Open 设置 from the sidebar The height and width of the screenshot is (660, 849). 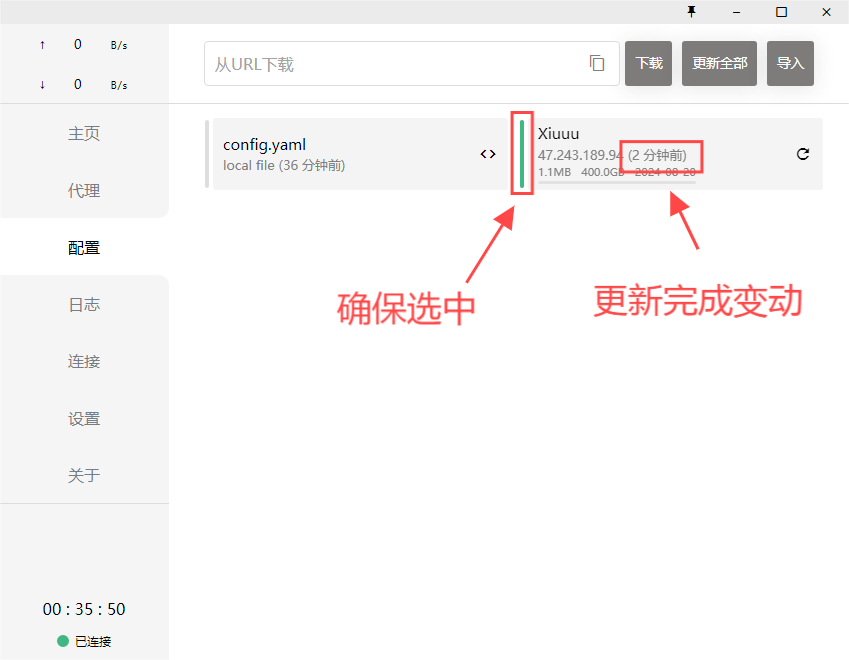(x=84, y=419)
